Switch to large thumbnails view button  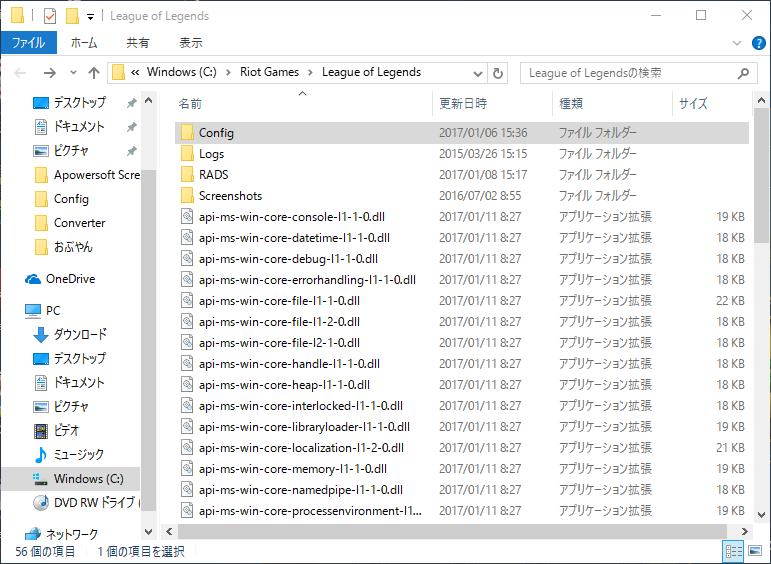click(x=755, y=551)
